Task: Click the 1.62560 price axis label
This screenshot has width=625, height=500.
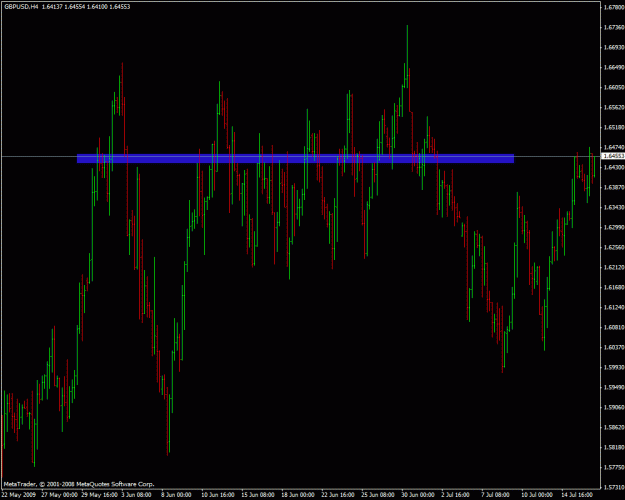Action: (x=614, y=247)
